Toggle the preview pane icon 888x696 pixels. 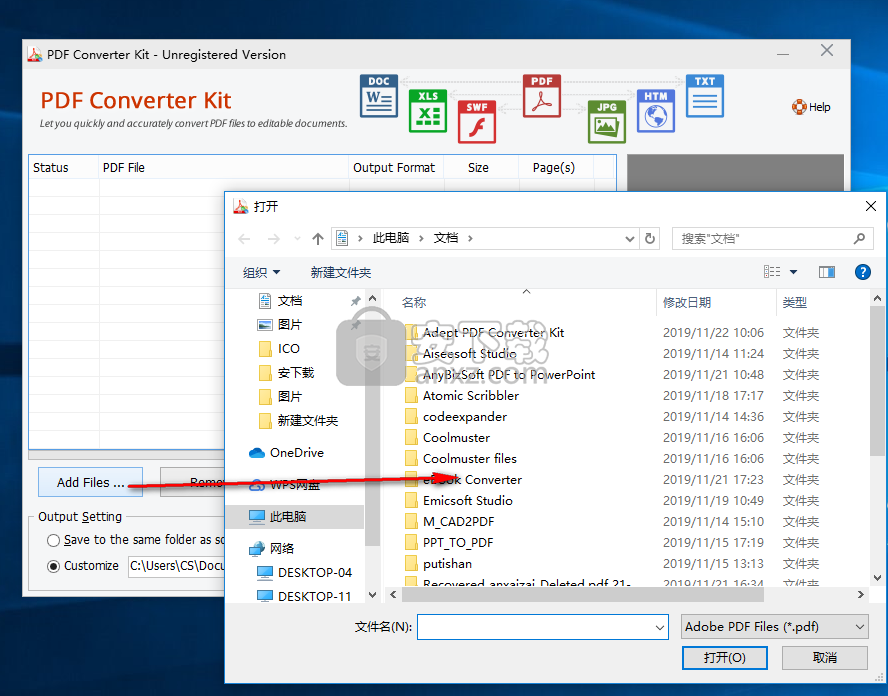pyautogui.click(x=826, y=272)
